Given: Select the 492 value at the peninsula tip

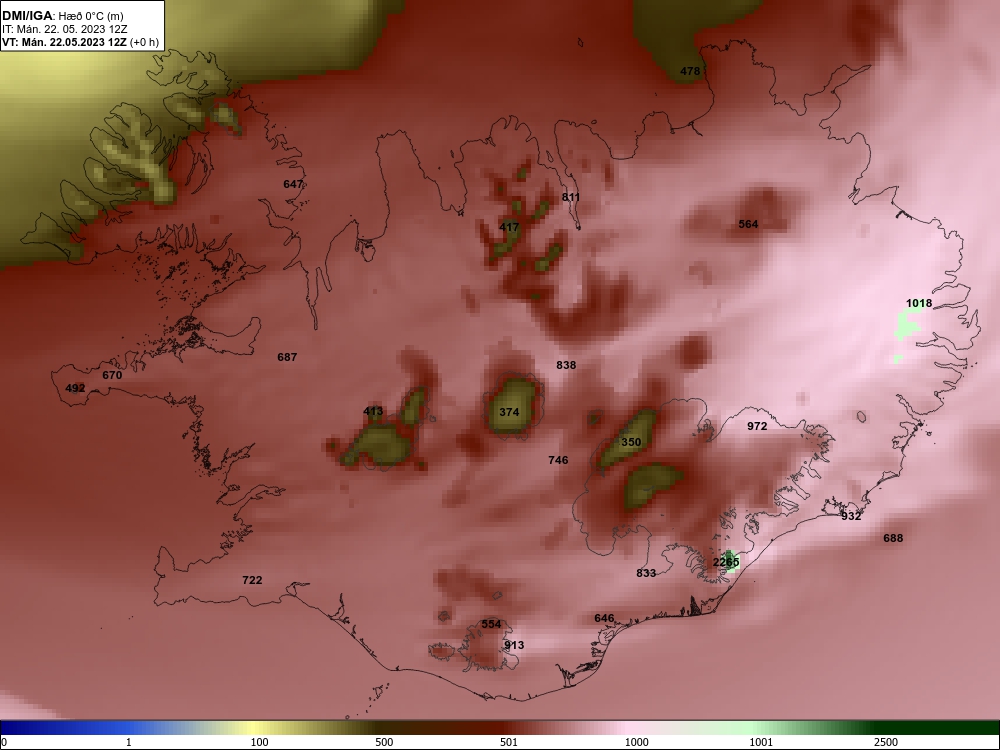Looking at the screenshot, I should tap(75, 388).
